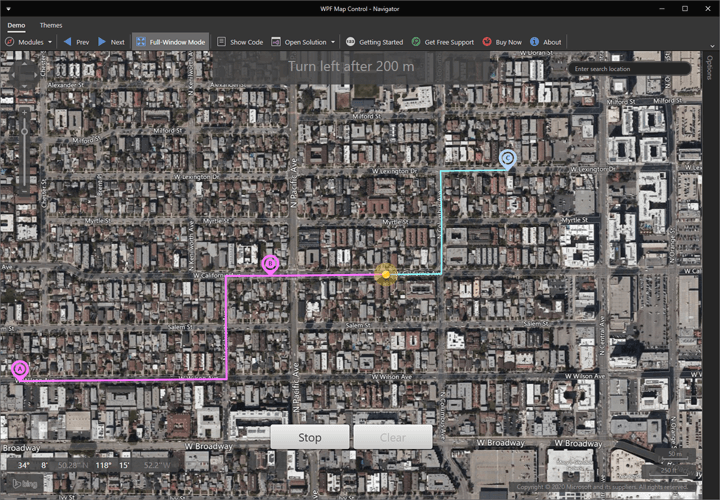Screen dimensions: 720x500
Task: Click the yellow current position marker
Action: 386,273
